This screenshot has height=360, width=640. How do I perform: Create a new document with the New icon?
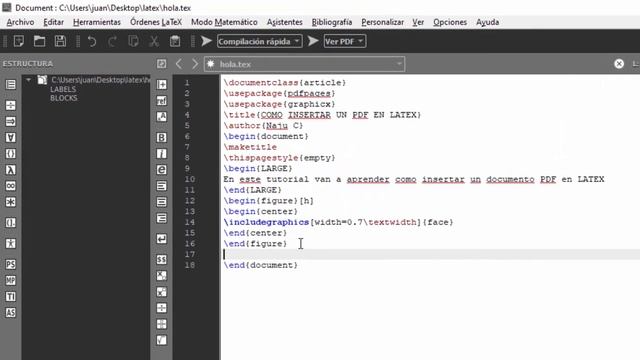[x=19, y=41]
